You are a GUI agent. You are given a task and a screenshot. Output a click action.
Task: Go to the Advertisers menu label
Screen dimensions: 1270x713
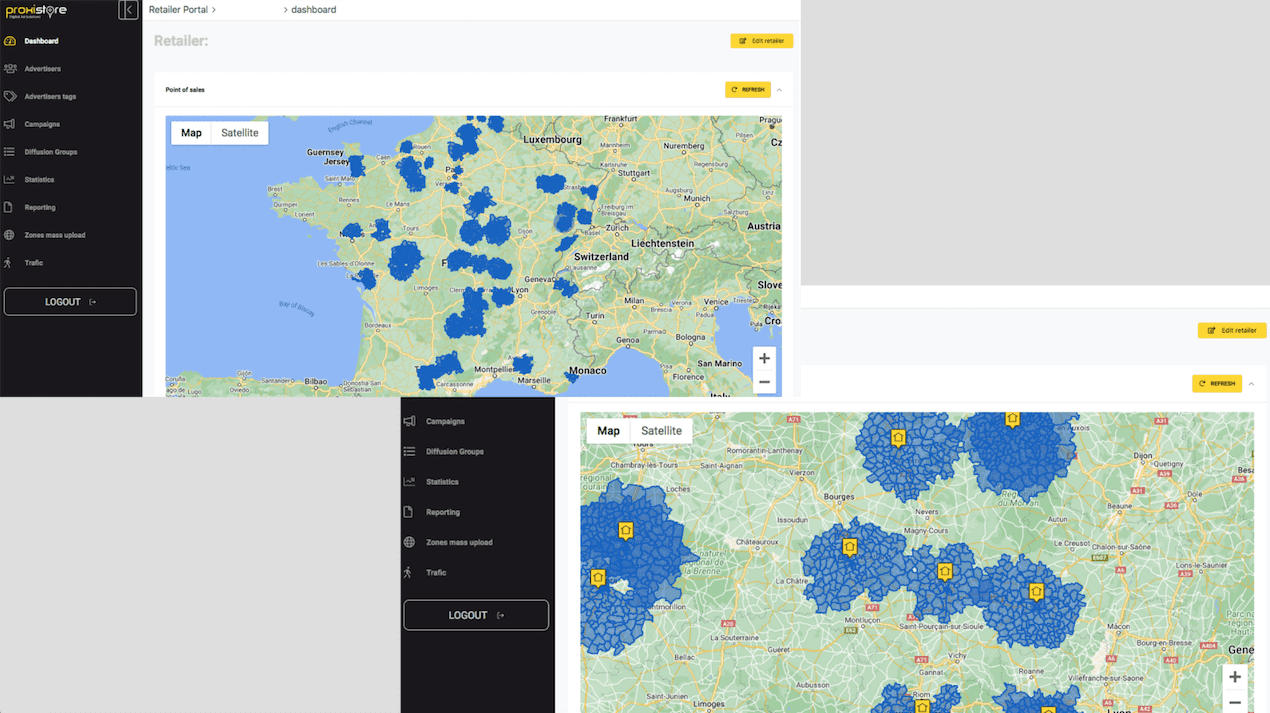43,69
